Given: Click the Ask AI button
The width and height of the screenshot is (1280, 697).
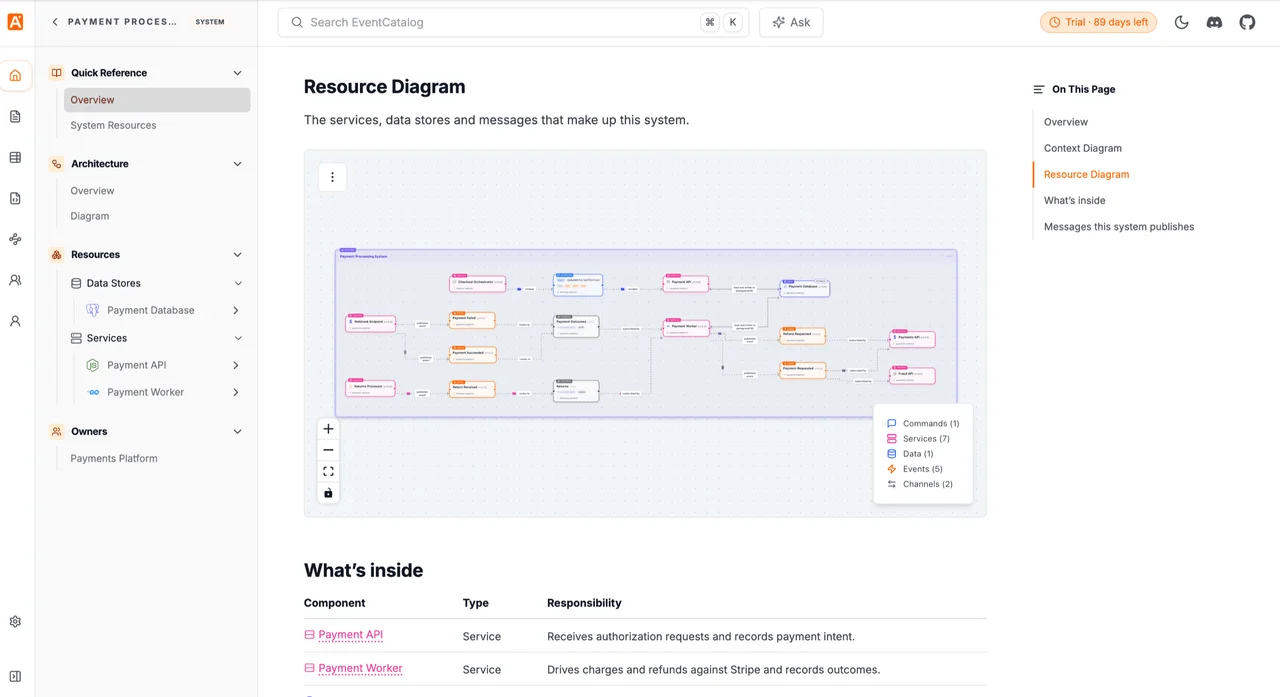Looking at the screenshot, I should click(x=791, y=22).
